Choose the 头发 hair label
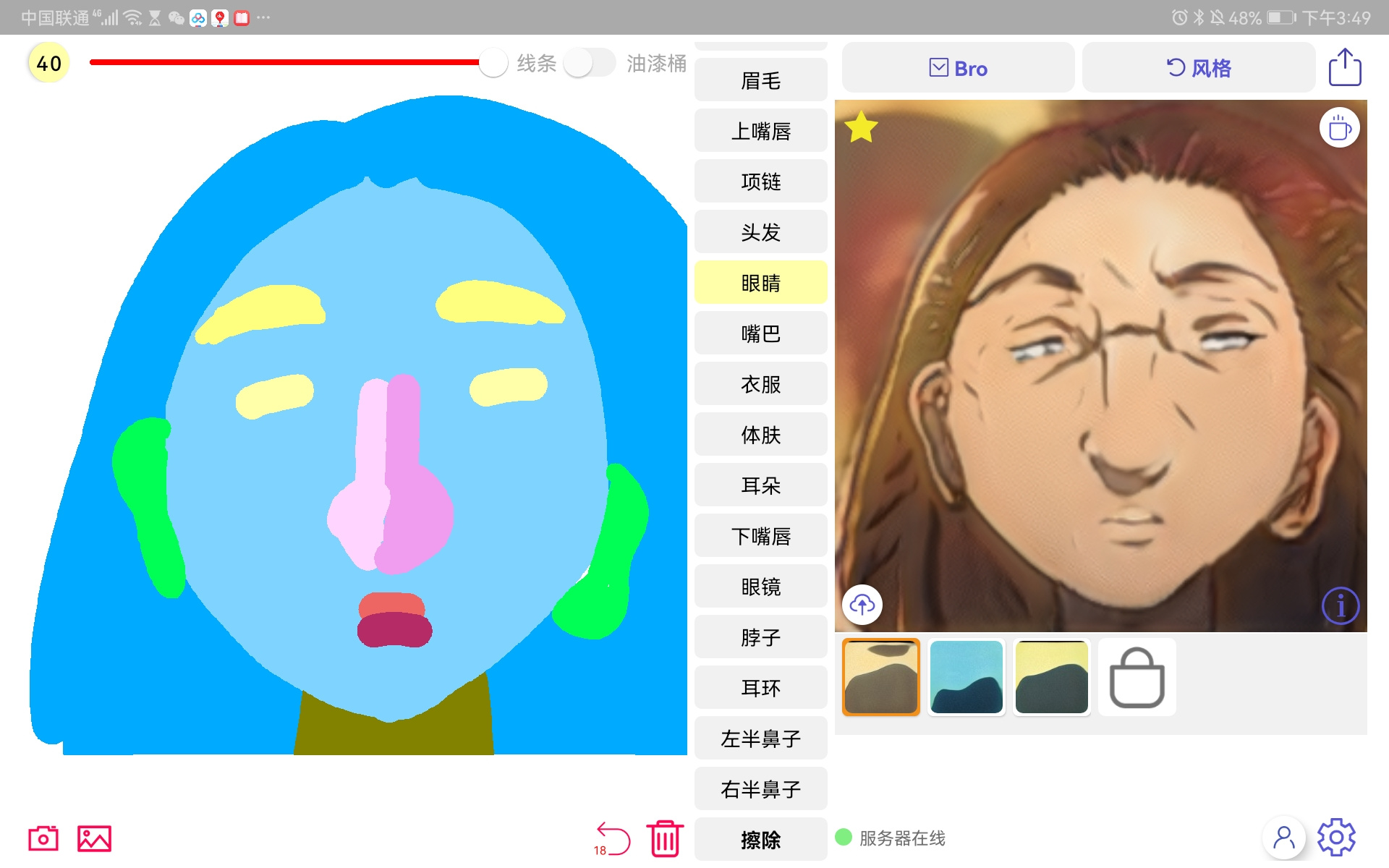This screenshot has height=868, width=1389. [x=761, y=232]
